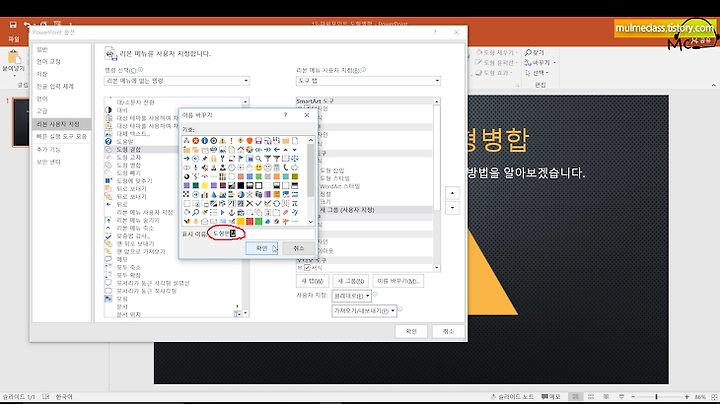
Task: Select the telephone handset symbol
Action: pyautogui.click(x=286, y=168)
